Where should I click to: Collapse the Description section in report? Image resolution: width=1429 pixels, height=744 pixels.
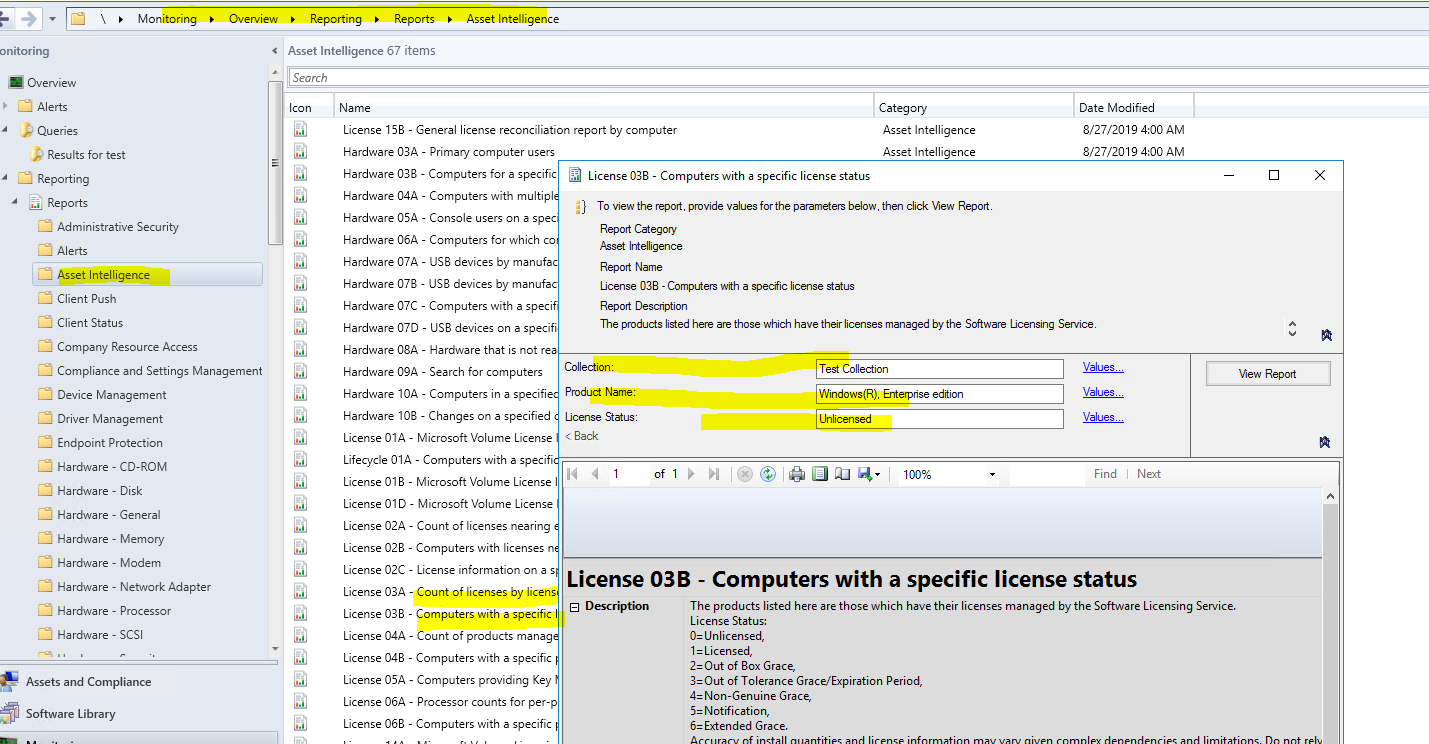coord(575,607)
